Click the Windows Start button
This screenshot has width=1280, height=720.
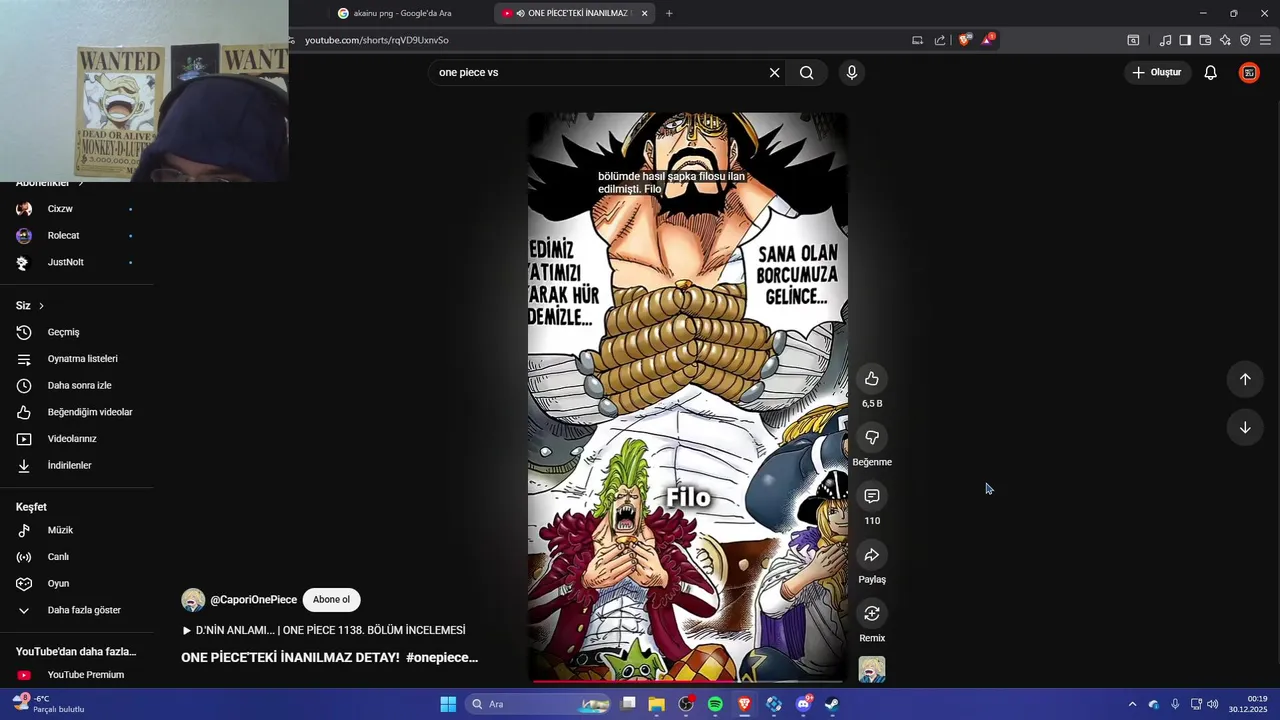click(x=448, y=704)
